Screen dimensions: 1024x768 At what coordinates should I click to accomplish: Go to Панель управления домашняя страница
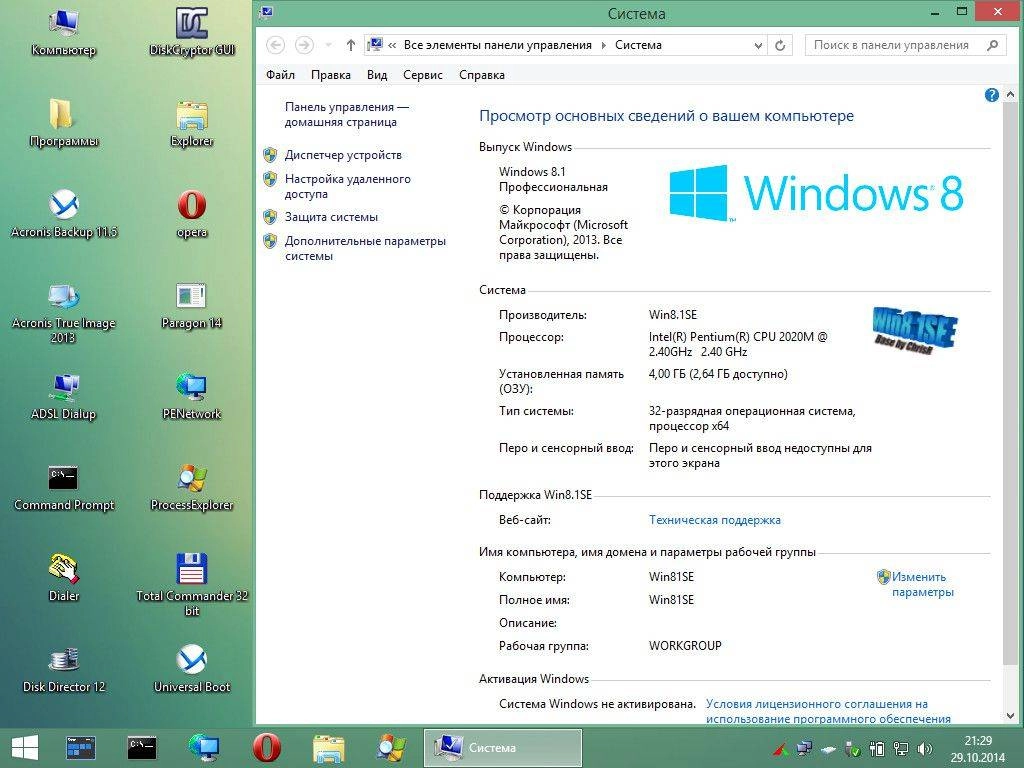click(347, 114)
